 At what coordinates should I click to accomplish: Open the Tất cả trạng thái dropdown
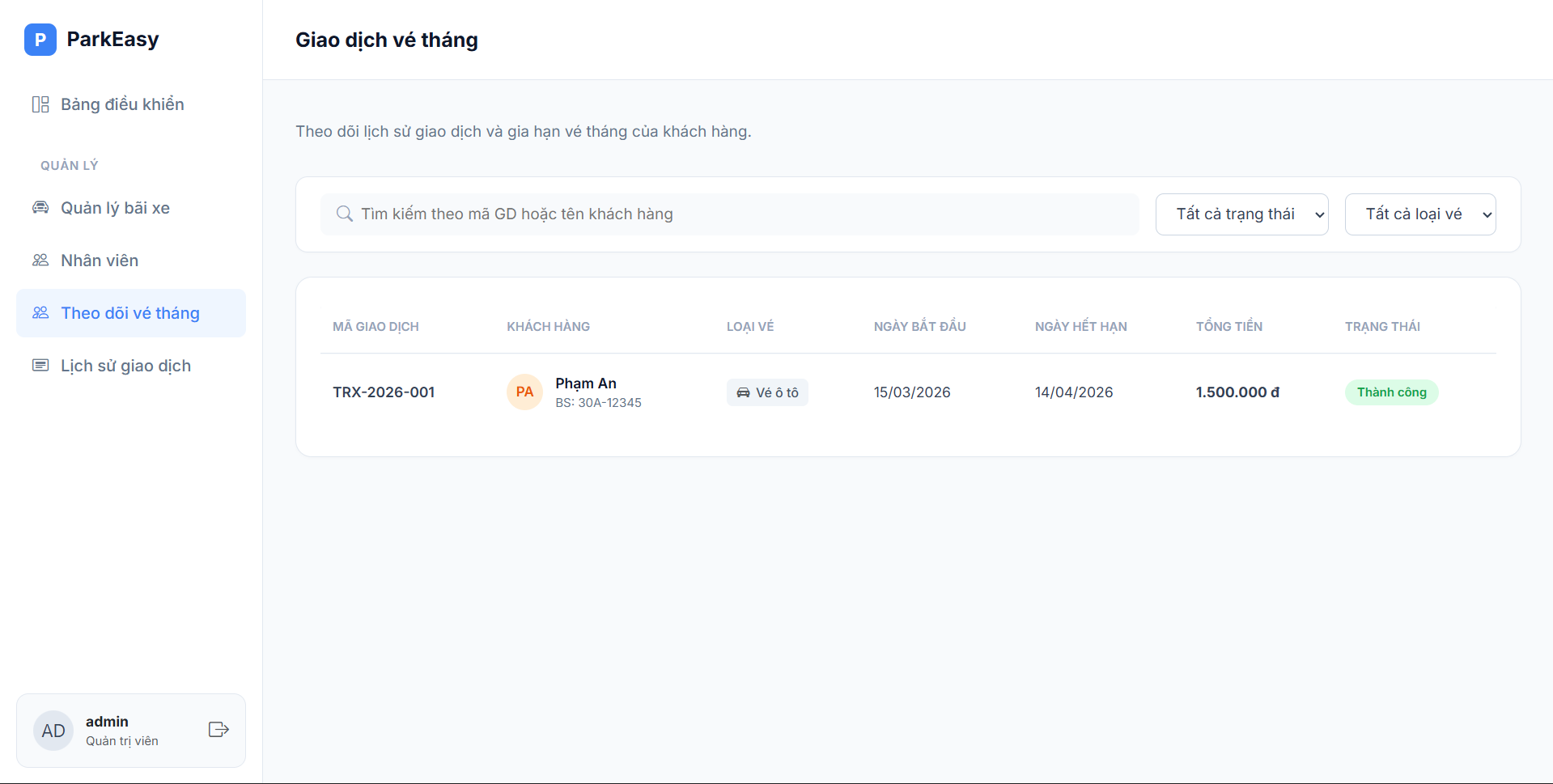point(1241,214)
